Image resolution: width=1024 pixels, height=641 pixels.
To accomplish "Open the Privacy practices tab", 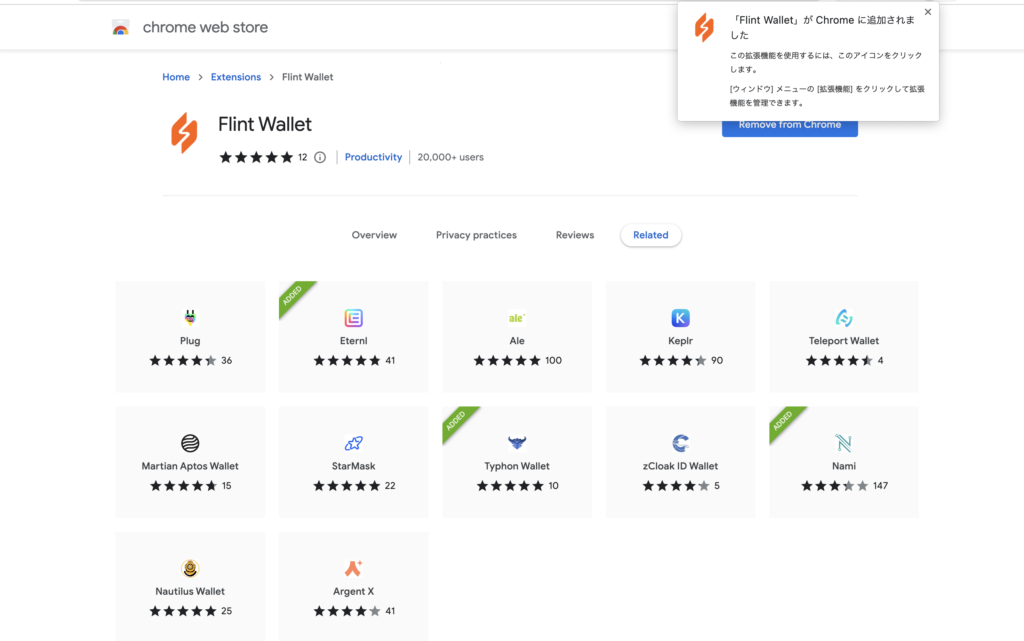I will (476, 235).
